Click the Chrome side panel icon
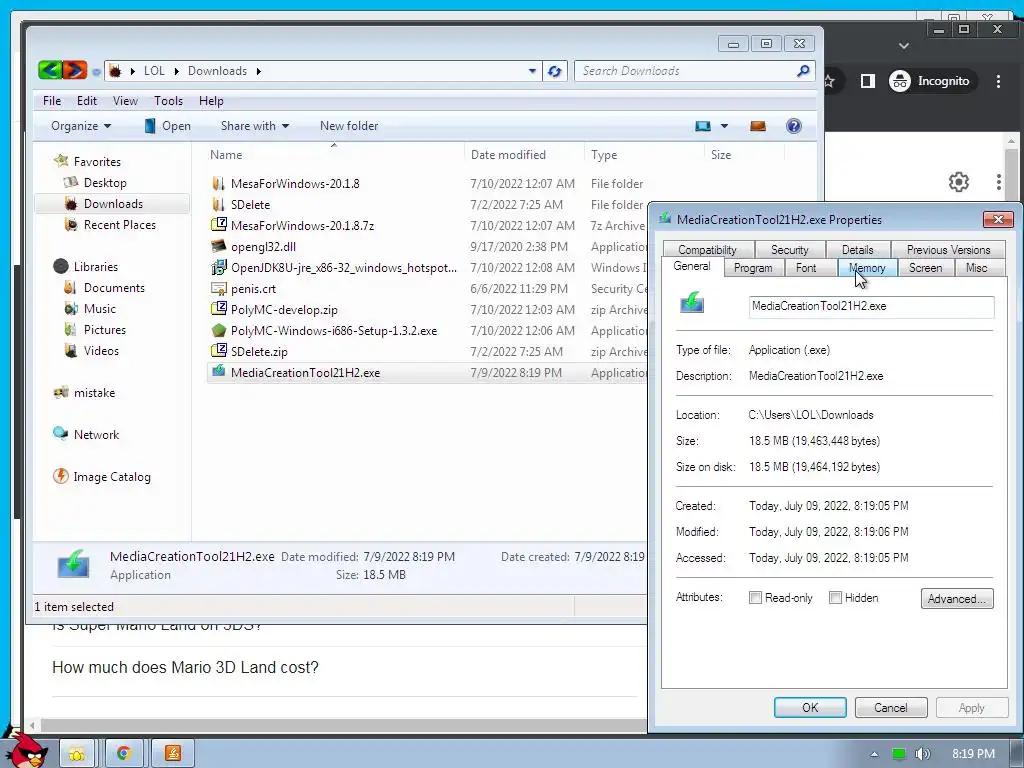The image size is (1024, 768). click(x=867, y=81)
